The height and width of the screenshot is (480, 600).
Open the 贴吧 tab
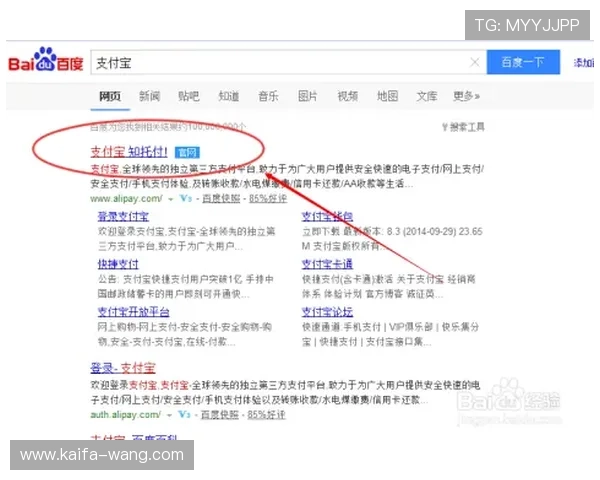189,96
